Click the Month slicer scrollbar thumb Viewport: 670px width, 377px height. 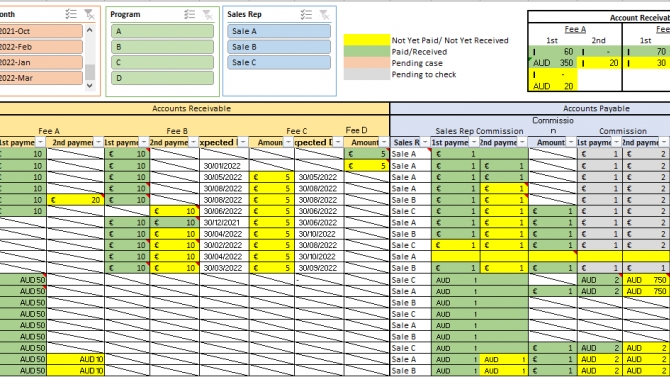90,72
